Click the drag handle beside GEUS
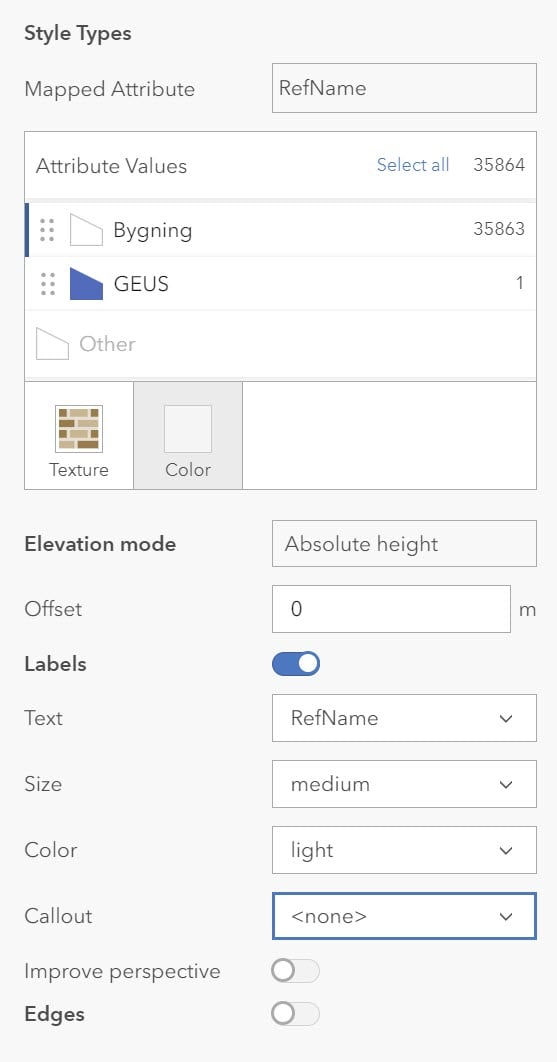The image size is (557, 1062). [x=47, y=284]
